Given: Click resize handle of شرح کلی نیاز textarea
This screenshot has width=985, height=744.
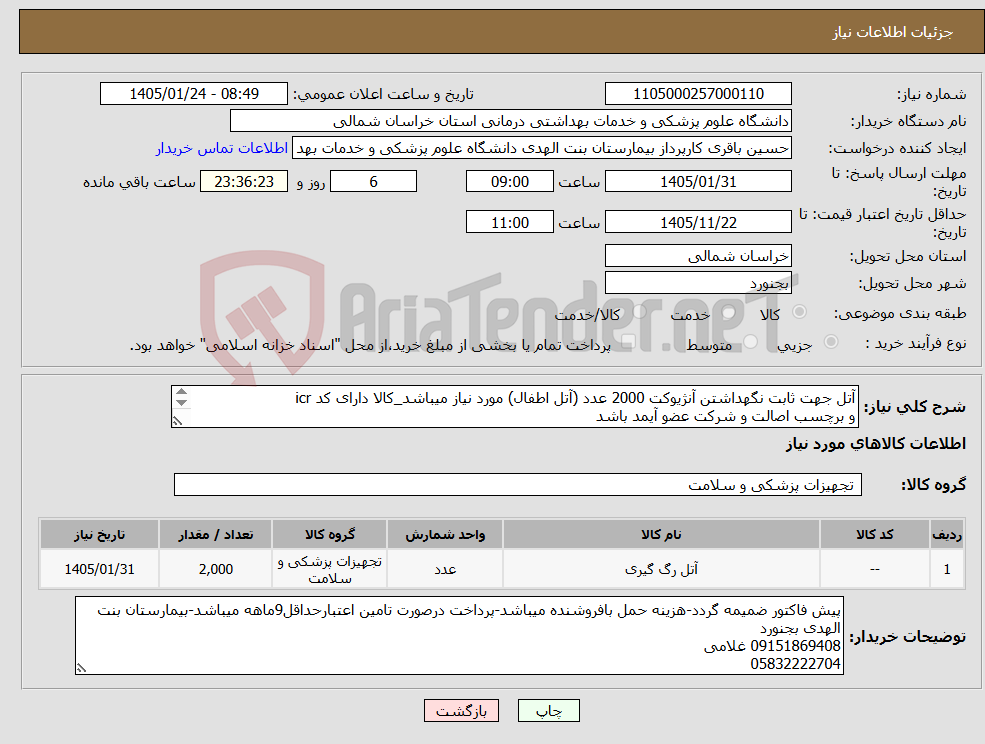Looking at the screenshot, I should coord(178,420).
